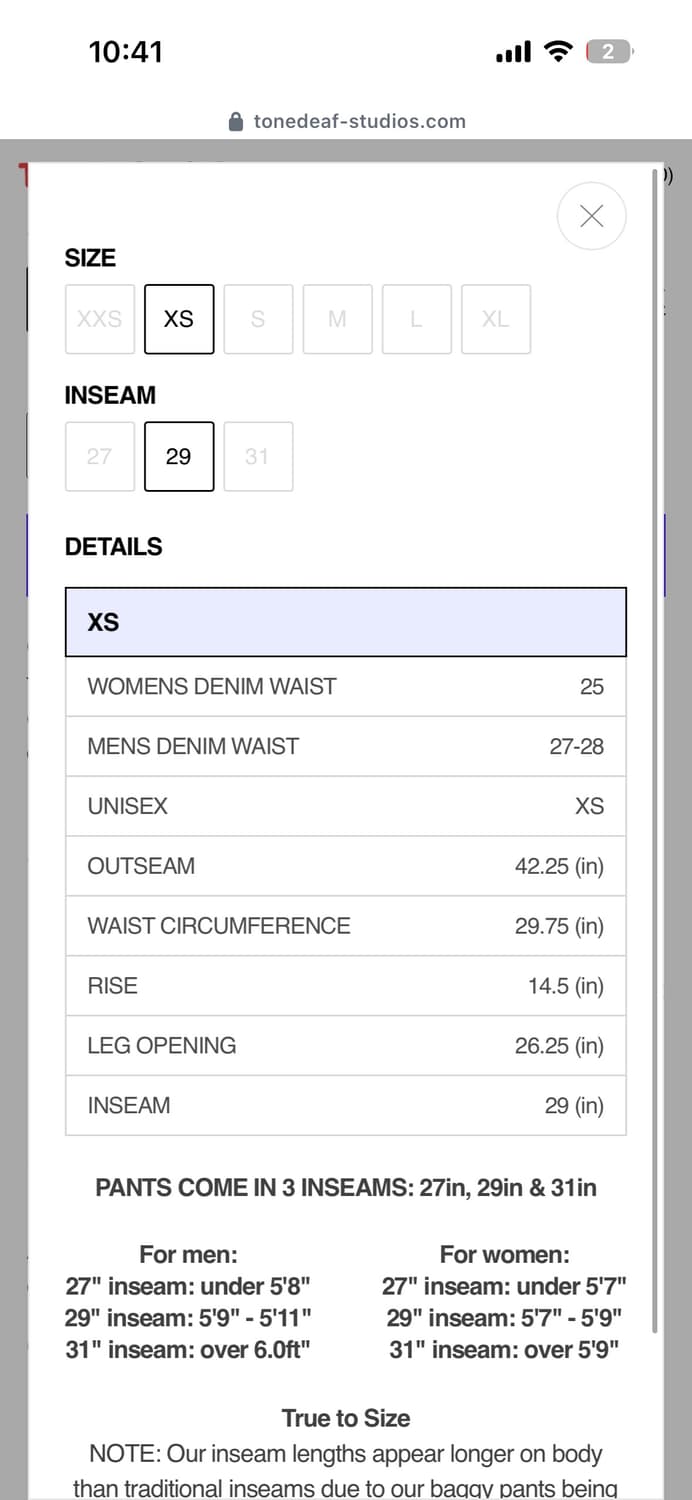Click the modal's vertical scrollbar
This screenshot has height=1500, width=692.
pos(656,750)
